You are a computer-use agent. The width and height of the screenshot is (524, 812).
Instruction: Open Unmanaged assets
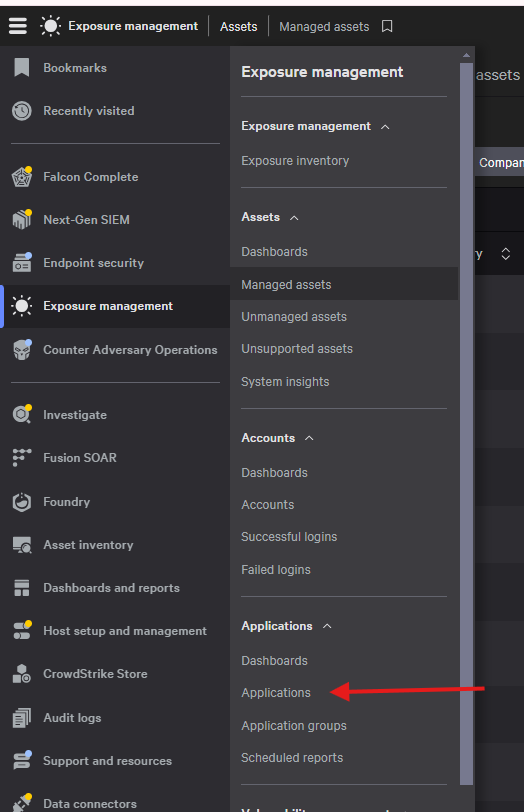pyautogui.click(x=294, y=317)
